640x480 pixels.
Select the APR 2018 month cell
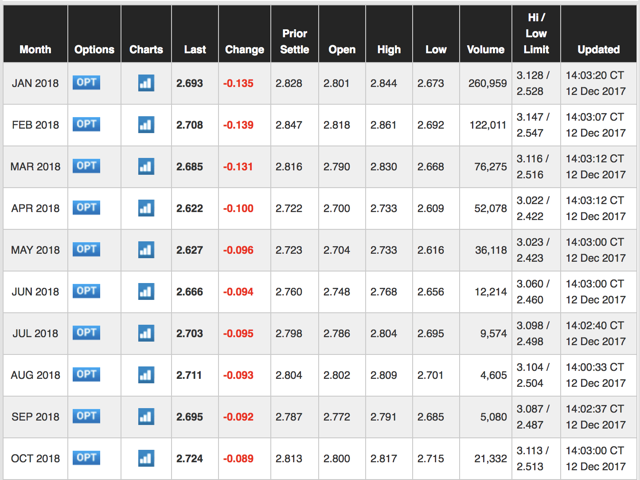(35, 208)
